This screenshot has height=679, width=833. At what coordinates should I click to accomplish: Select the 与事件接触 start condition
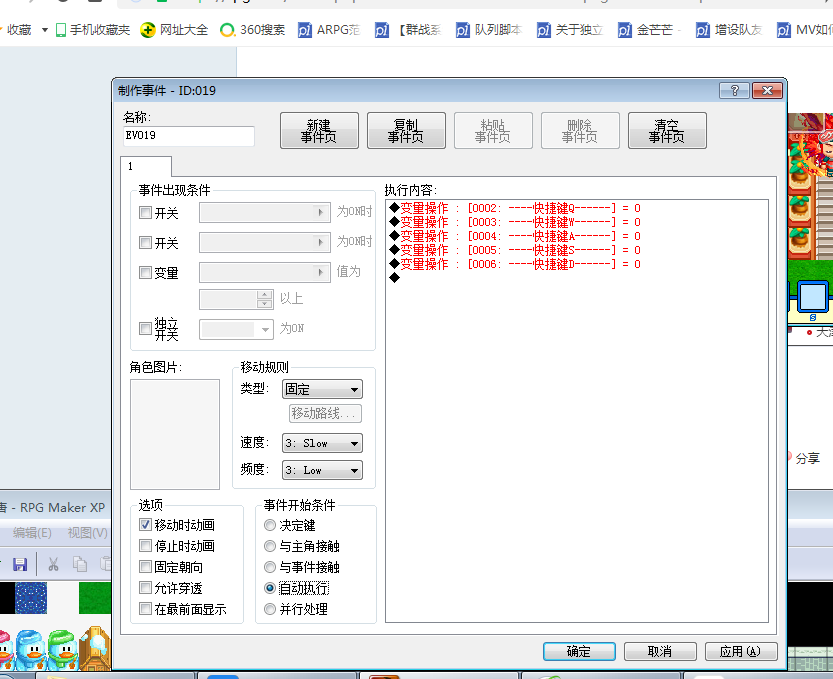coord(270,567)
